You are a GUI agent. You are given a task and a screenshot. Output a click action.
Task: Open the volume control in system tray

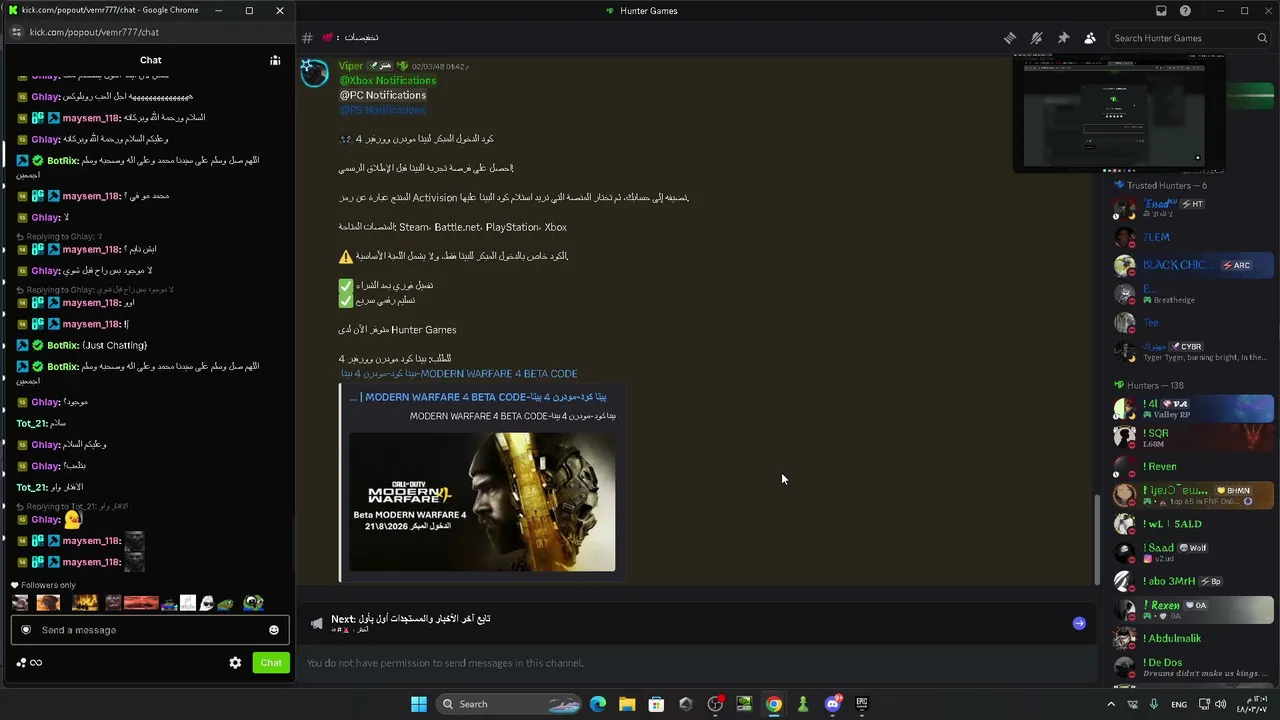(x=1220, y=704)
